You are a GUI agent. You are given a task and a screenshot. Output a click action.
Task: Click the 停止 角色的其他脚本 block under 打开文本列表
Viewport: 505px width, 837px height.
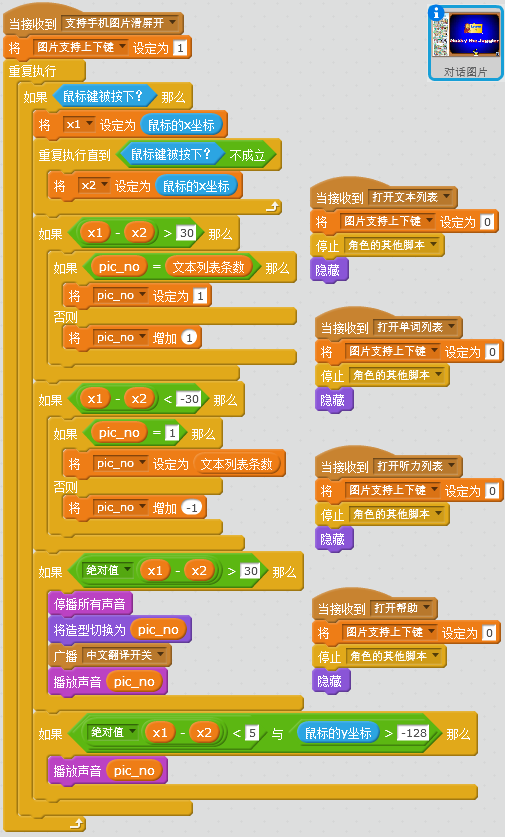coord(377,246)
